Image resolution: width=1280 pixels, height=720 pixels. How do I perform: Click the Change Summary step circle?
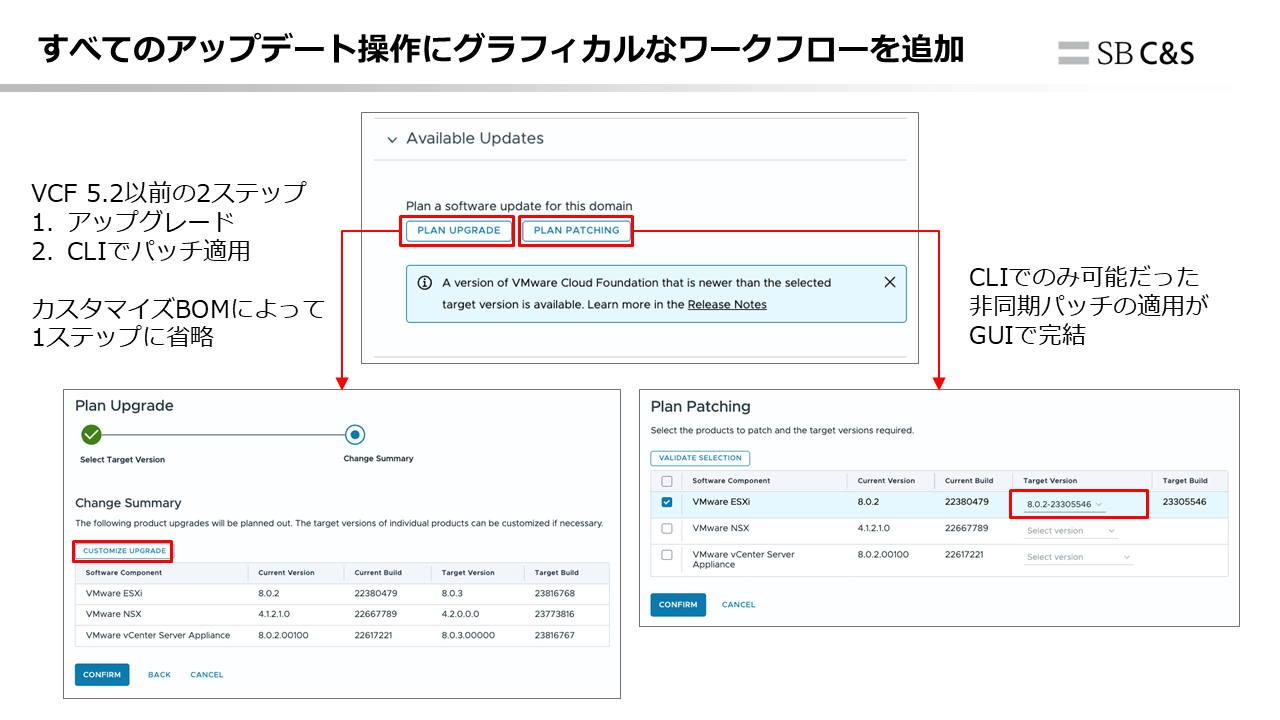coord(354,435)
